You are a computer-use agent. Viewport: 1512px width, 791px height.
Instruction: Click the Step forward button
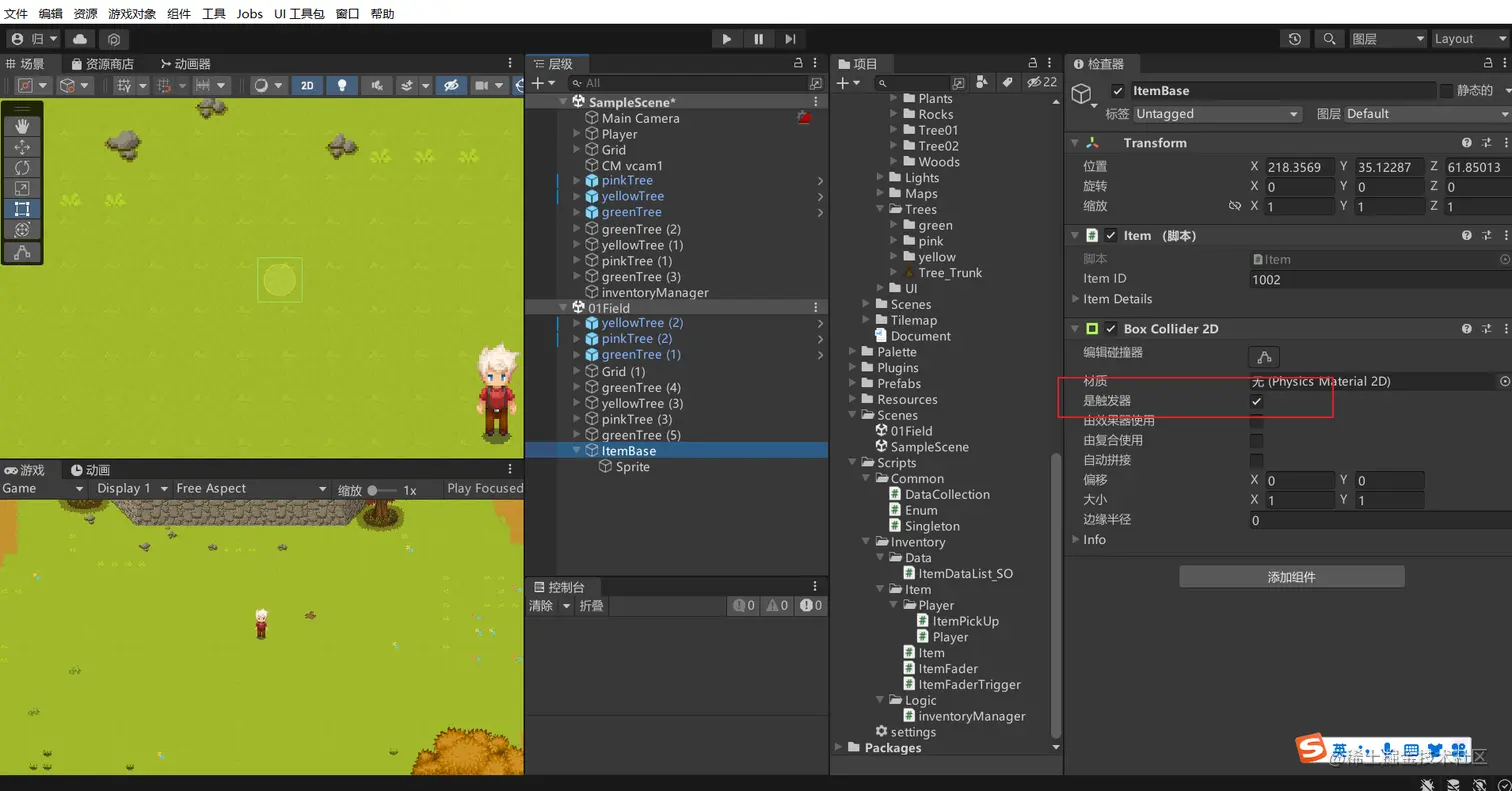click(790, 39)
